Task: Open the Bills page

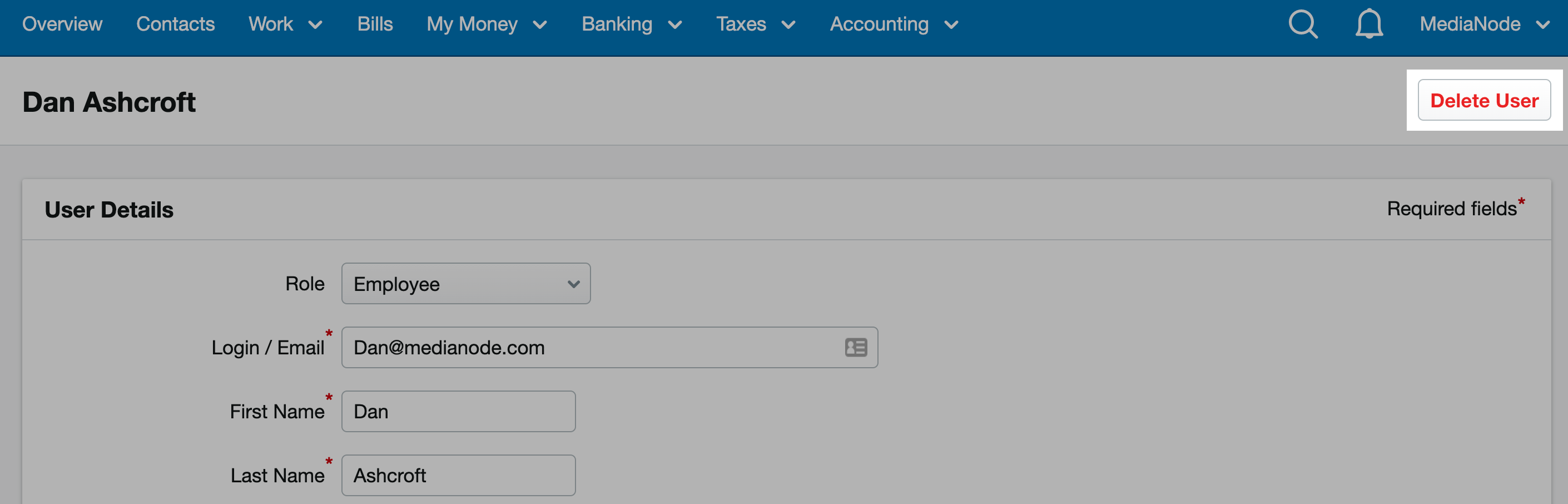Action: pos(375,24)
